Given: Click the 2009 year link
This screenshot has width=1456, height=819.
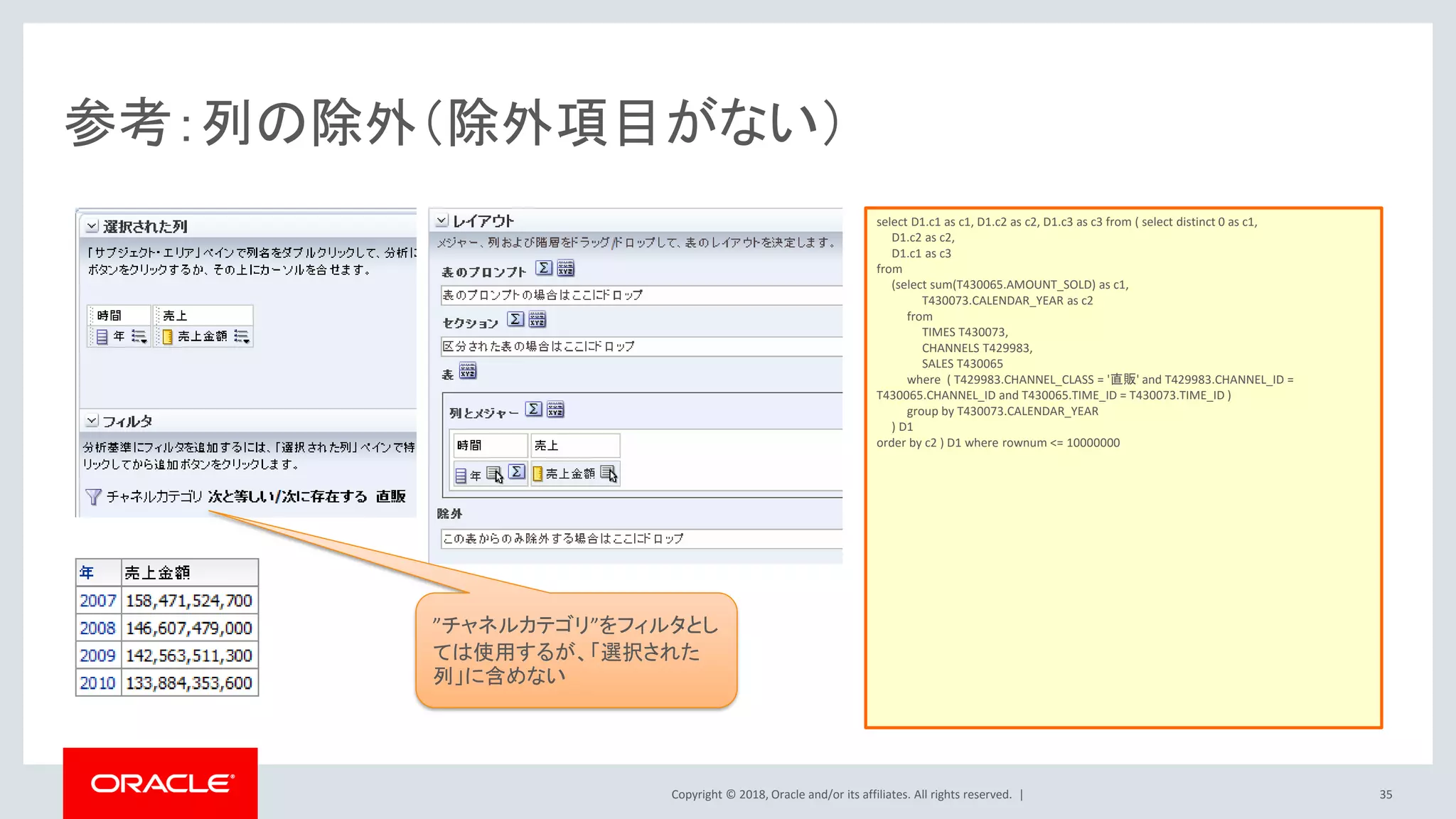Looking at the screenshot, I should coord(97,655).
